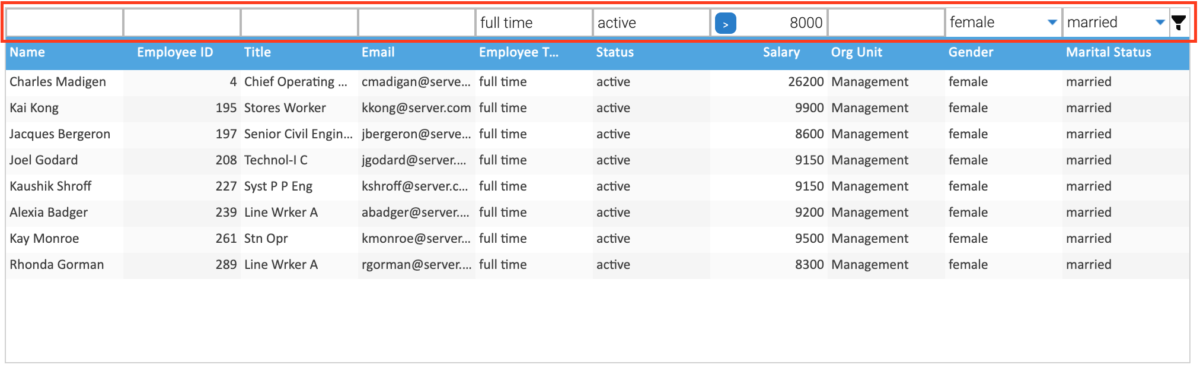Open the Marital Status filter dropdown arrow
The width and height of the screenshot is (1200, 374).
(x=1160, y=22)
